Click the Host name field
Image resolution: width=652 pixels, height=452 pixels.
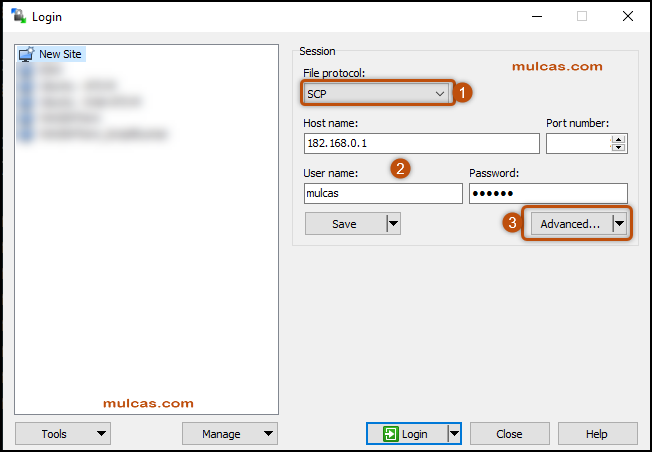pyautogui.click(x=420, y=144)
